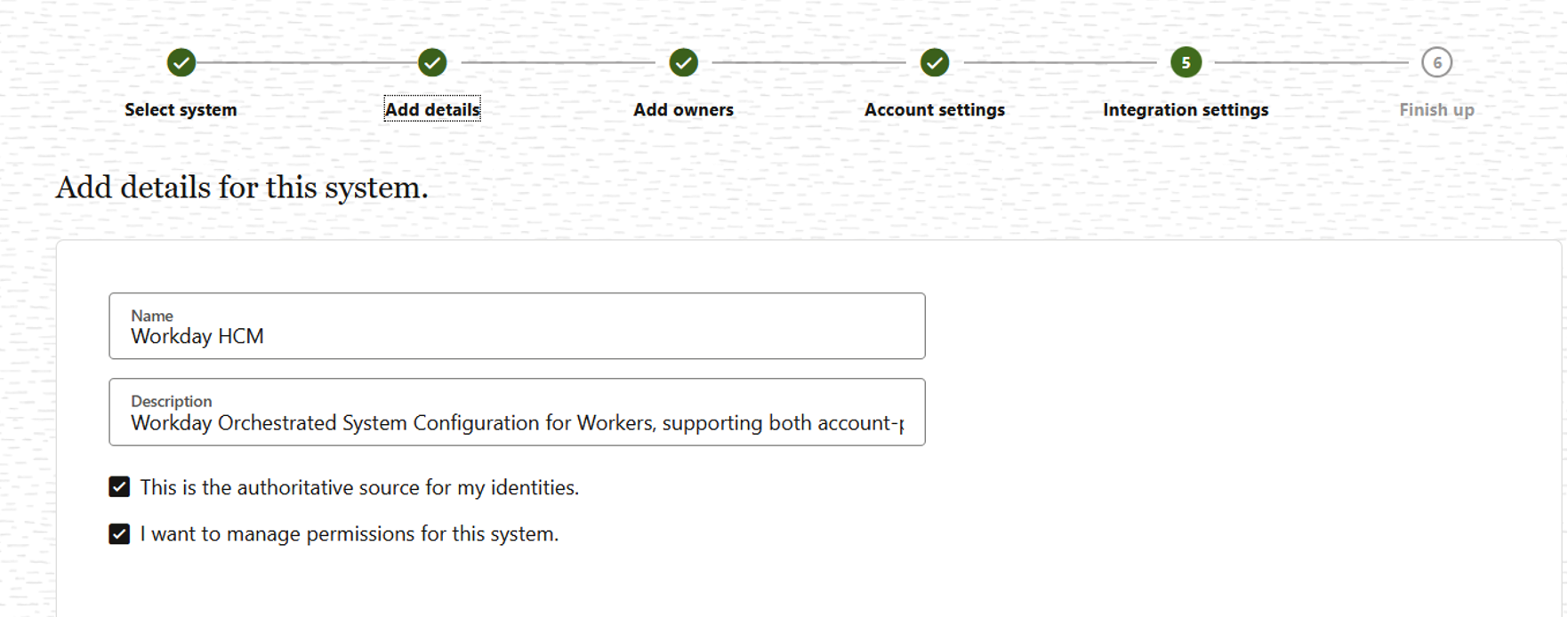The height and width of the screenshot is (617, 1568).
Task: Click the grey circle 6 for Finish up
Action: [1437, 62]
